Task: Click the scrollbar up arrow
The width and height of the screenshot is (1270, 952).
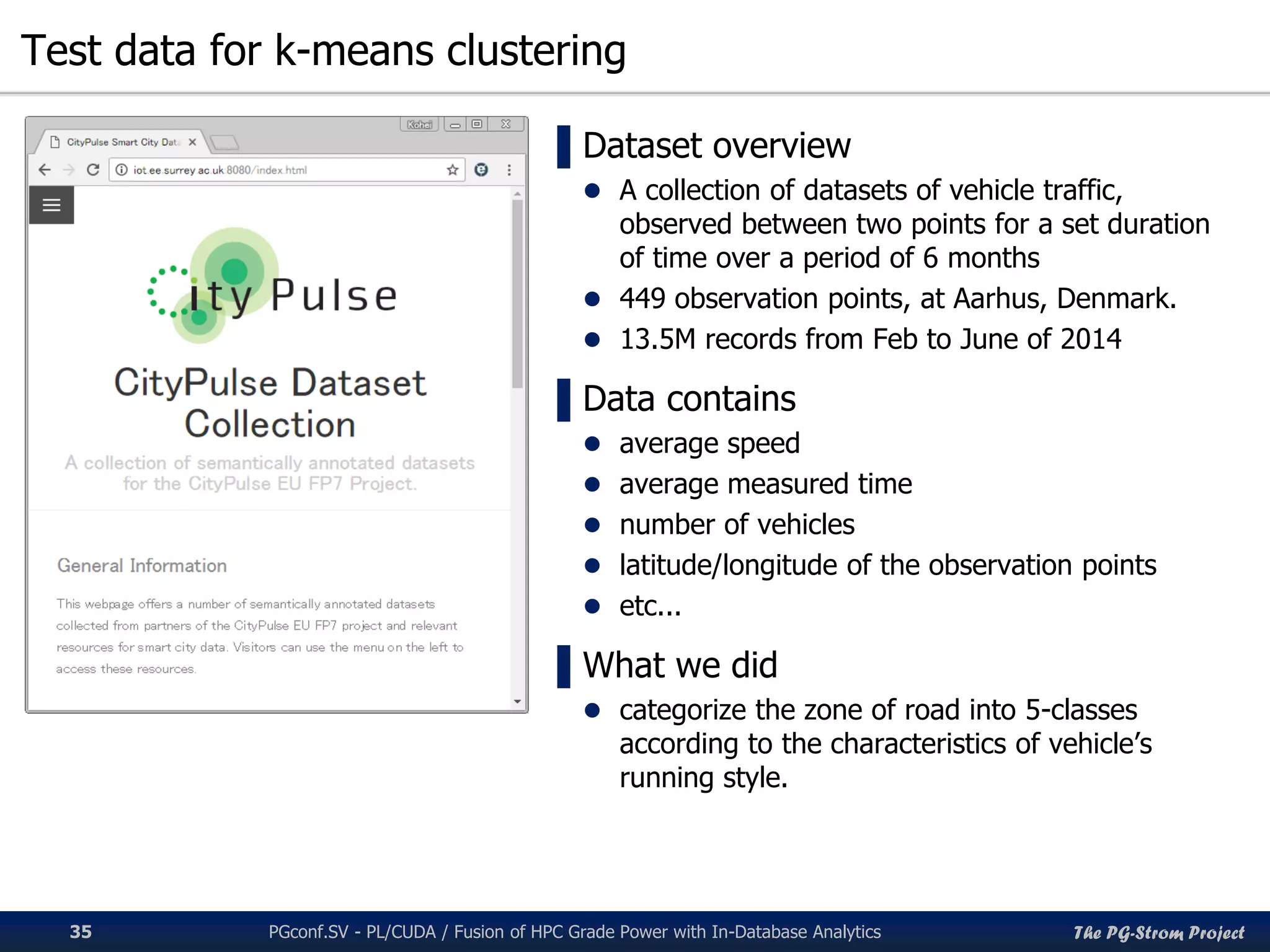Action: click(x=517, y=194)
